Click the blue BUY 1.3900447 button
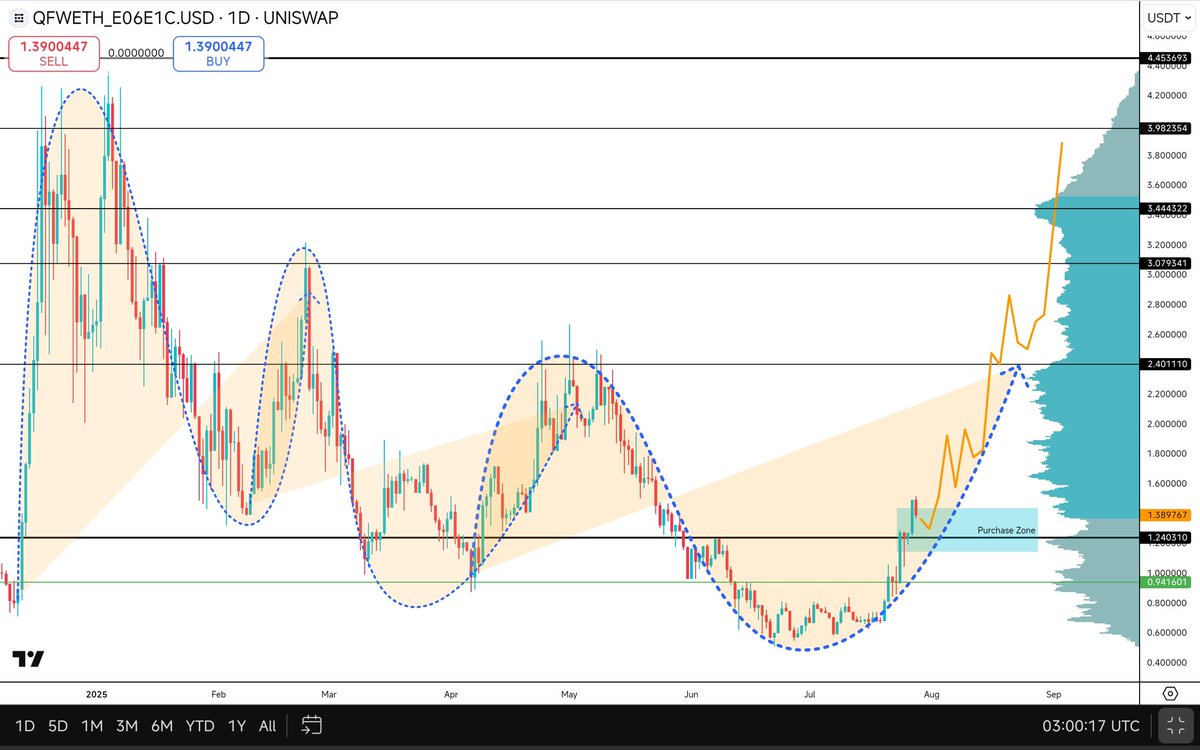The width and height of the screenshot is (1200, 750). click(218, 54)
